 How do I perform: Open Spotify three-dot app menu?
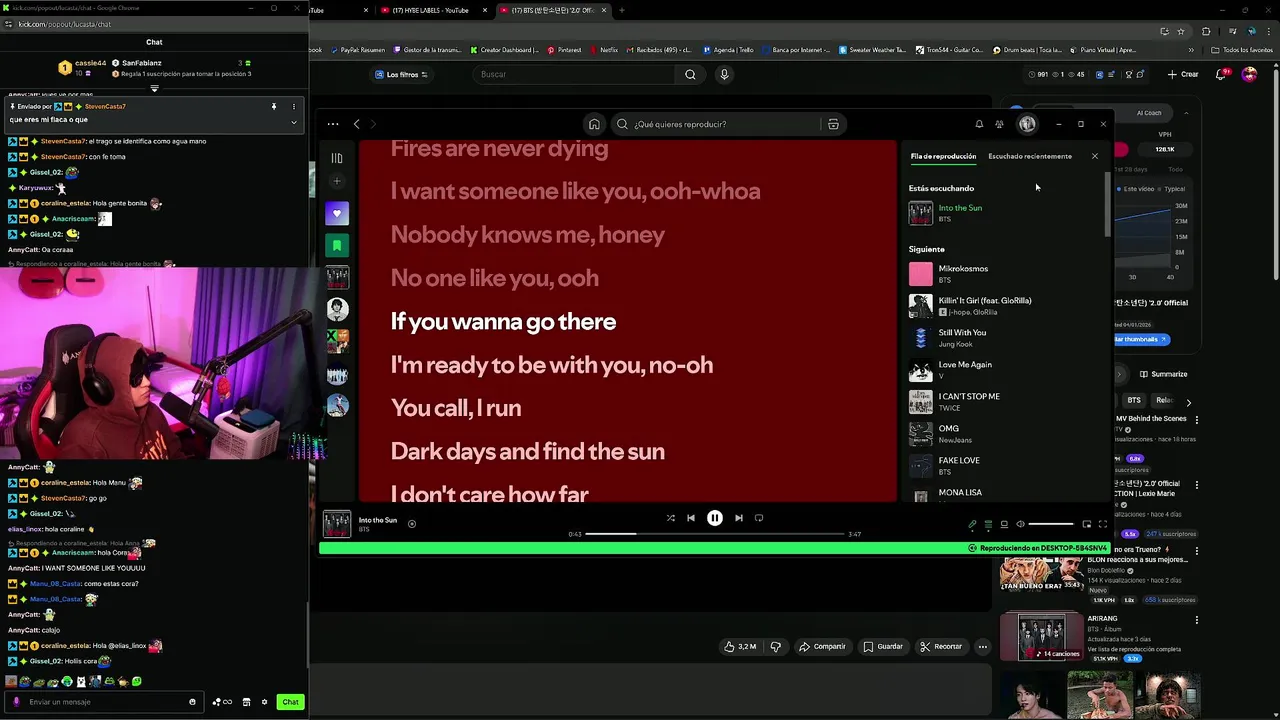(333, 124)
